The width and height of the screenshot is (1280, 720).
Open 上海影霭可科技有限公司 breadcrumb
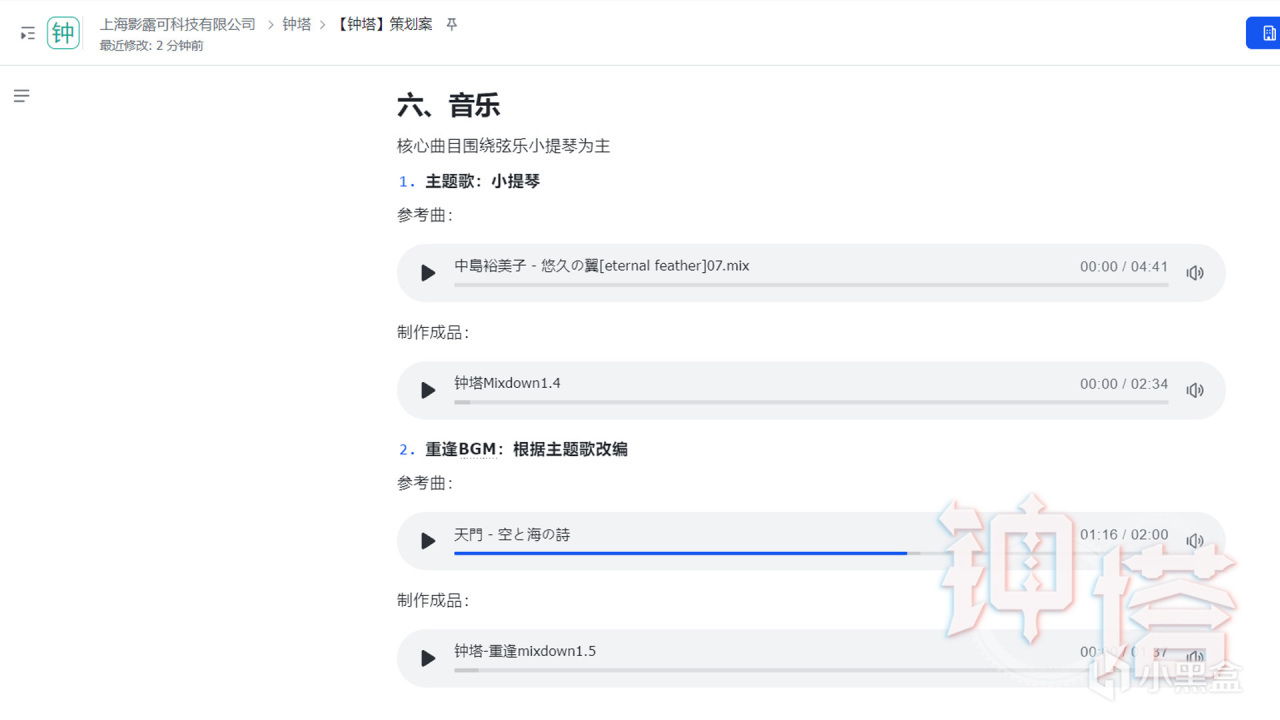tap(178, 24)
